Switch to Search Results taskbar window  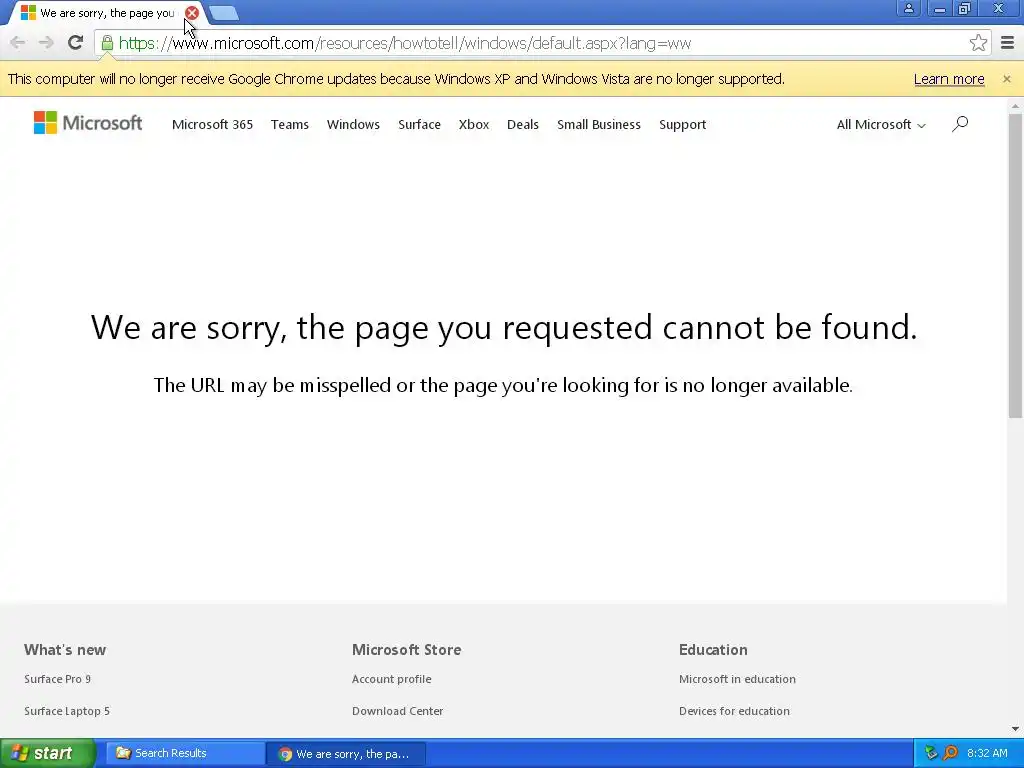(x=185, y=754)
